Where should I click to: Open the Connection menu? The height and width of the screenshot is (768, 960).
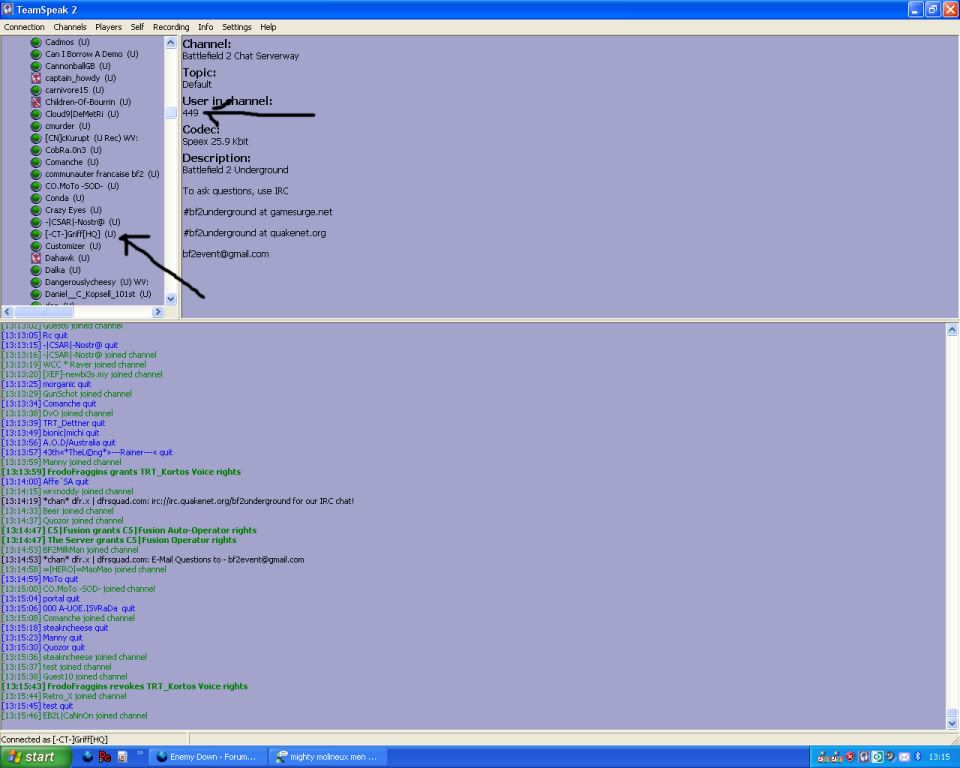tap(24, 27)
